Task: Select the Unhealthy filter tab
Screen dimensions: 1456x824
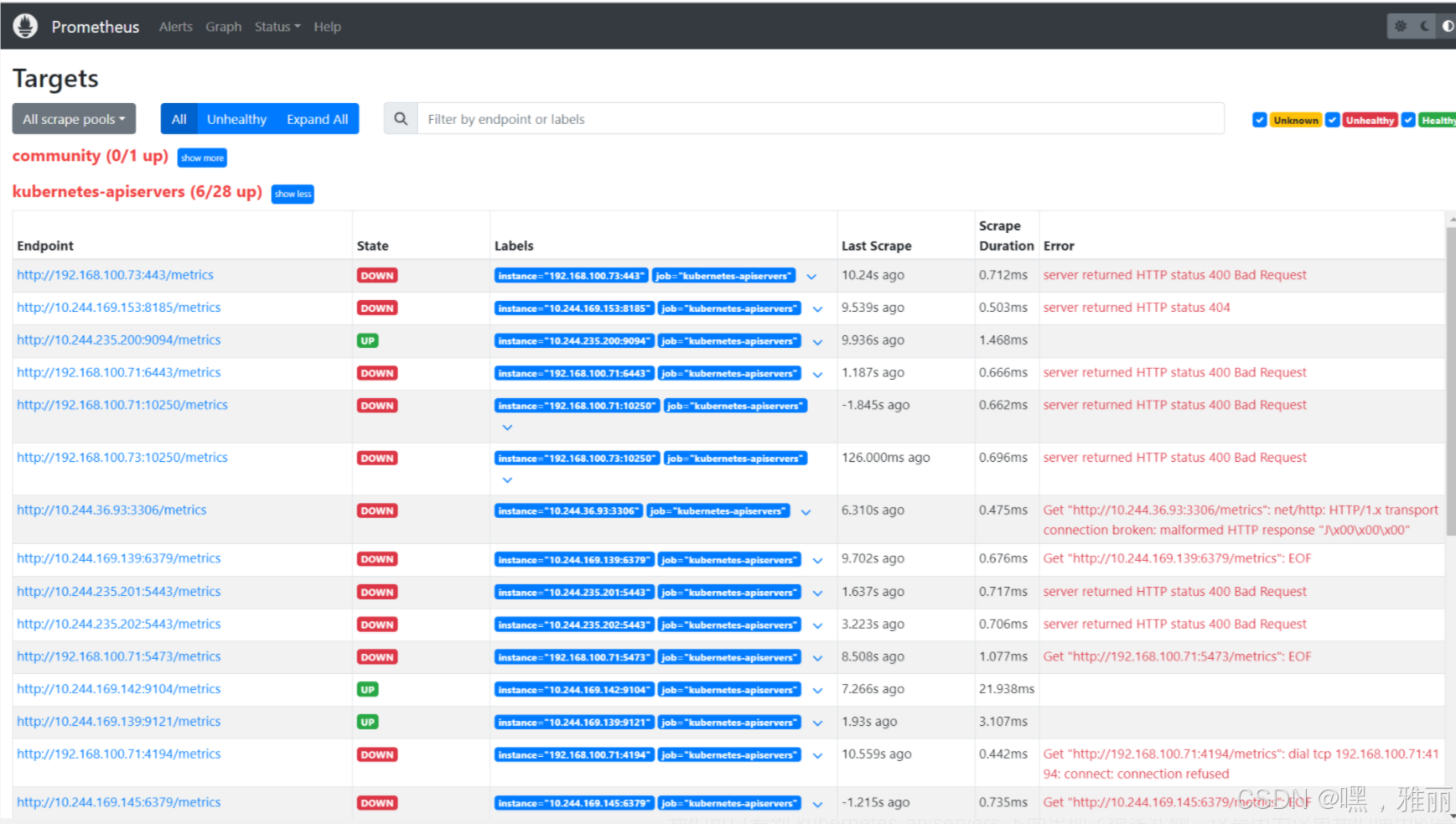Action: click(x=236, y=119)
